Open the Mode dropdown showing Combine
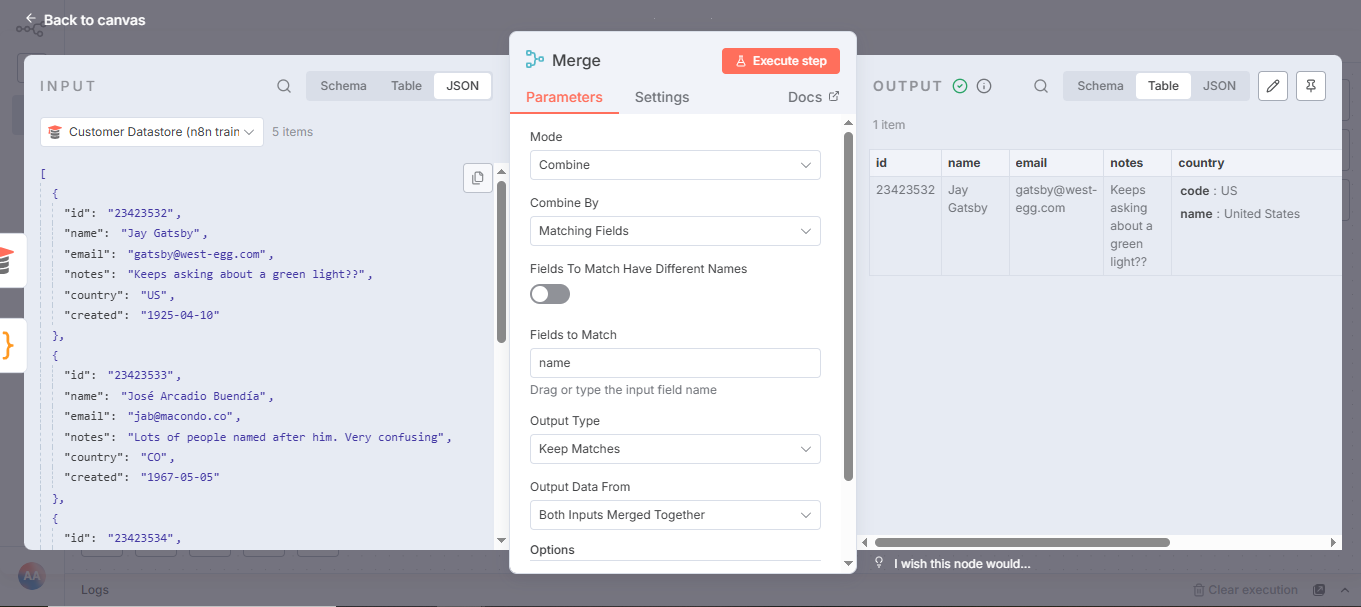This screenshot has width=1361, height=607. tap(675, 164)
